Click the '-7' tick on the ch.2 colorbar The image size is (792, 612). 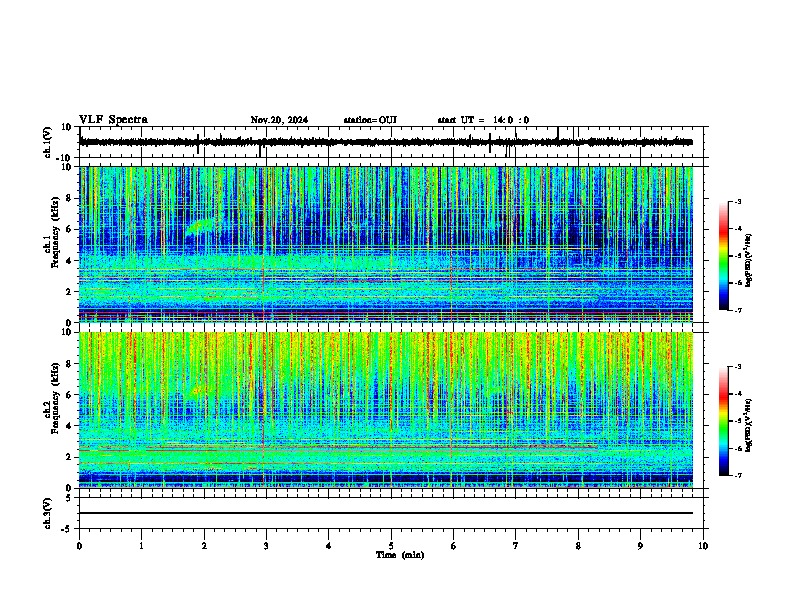click(737, 475)
